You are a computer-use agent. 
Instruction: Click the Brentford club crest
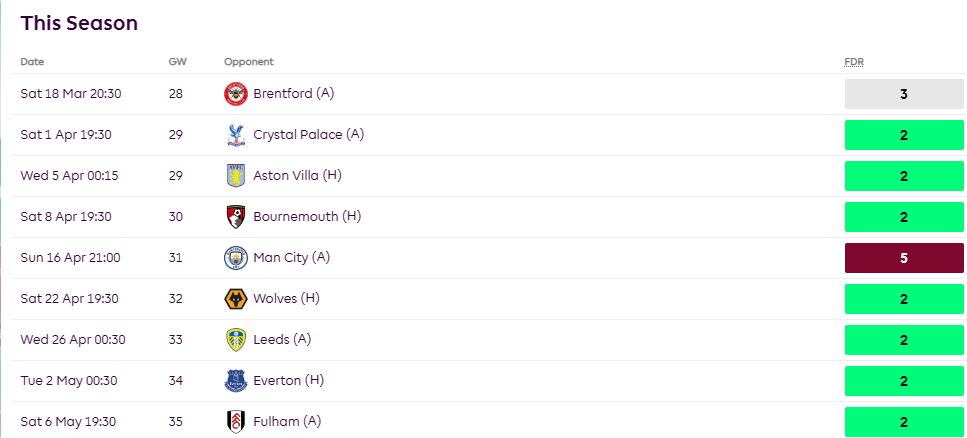click(235, 94)
